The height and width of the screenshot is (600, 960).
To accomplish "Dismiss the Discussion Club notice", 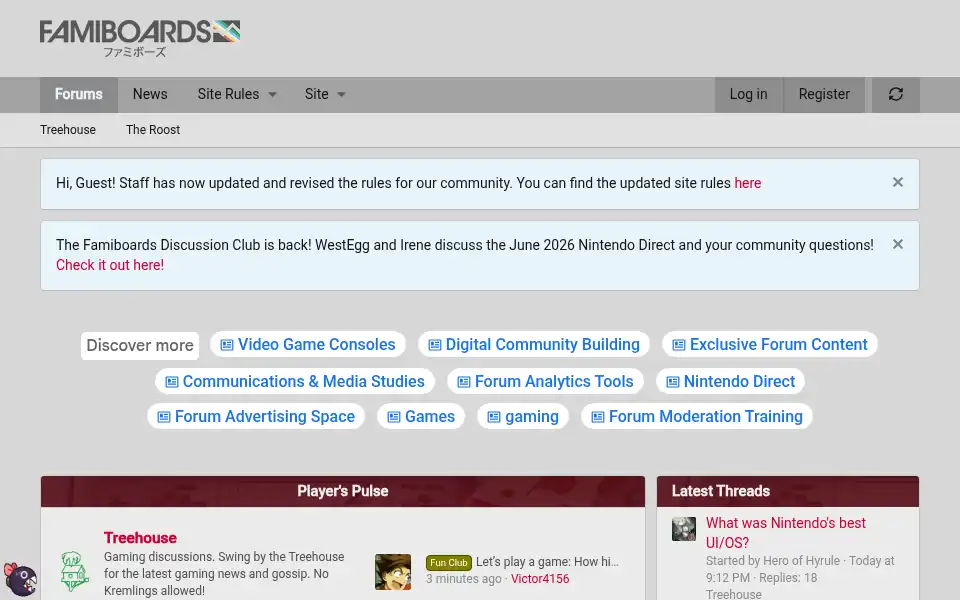I will coord(898,244).
